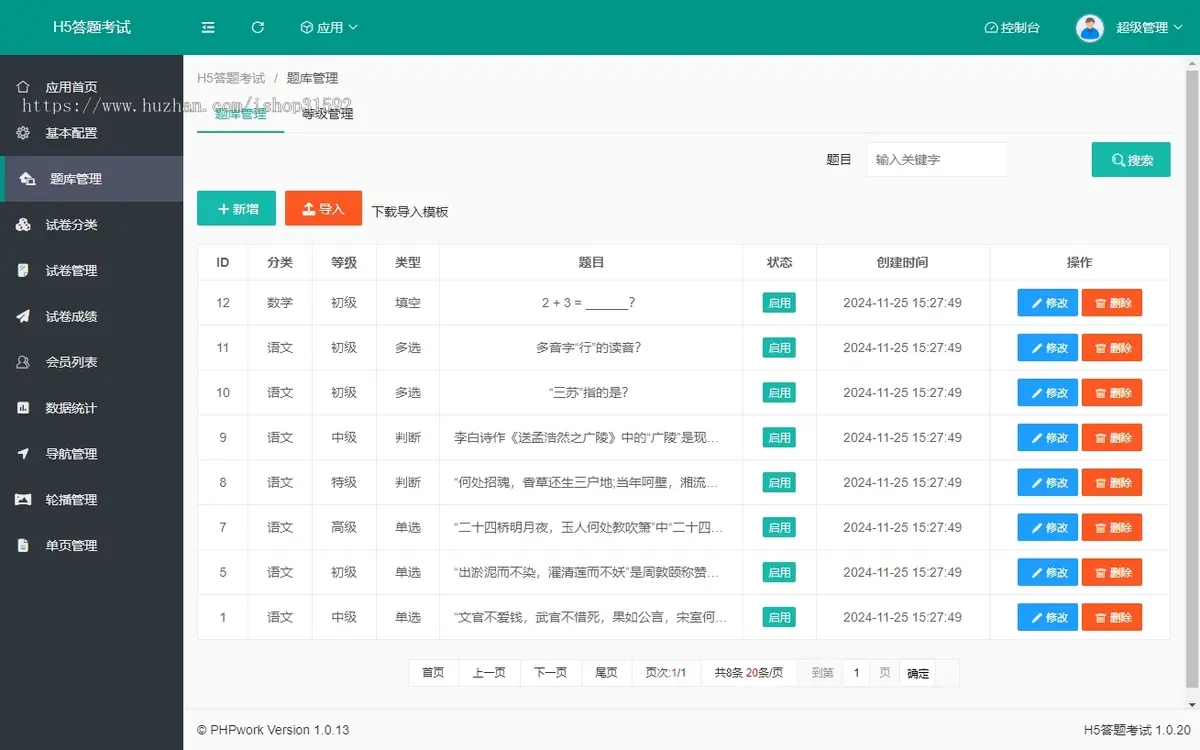
Task: Focus the 输入关键字 search field
Action: [937, 160]
